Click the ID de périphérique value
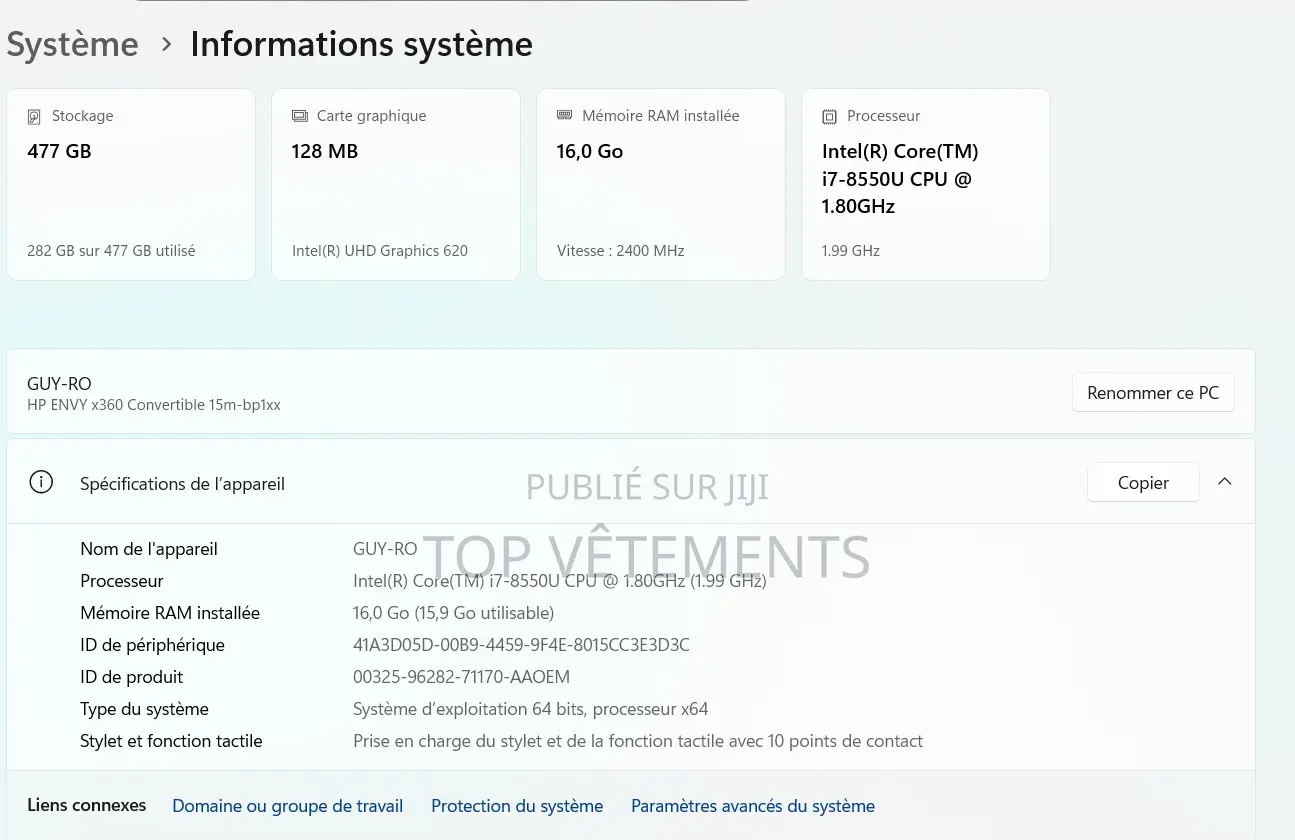1295x840 pixels. pyautogui.click(x=521, y=645)
